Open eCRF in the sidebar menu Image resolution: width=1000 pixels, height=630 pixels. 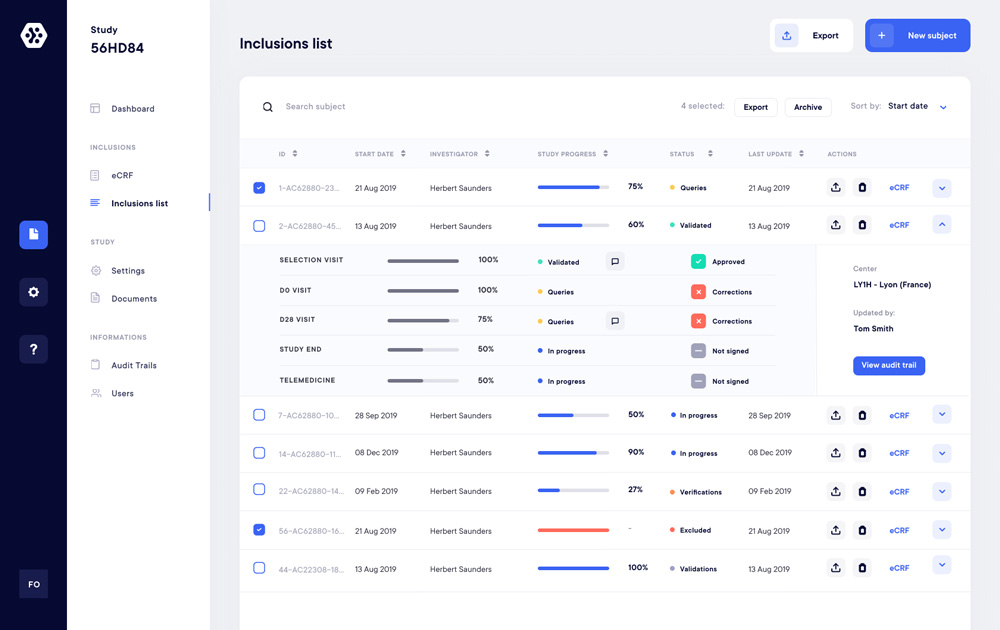point(112,175)
